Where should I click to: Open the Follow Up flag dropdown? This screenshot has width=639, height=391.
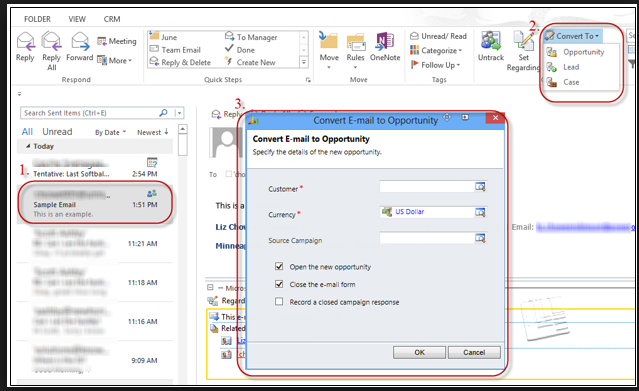point(435,65)
